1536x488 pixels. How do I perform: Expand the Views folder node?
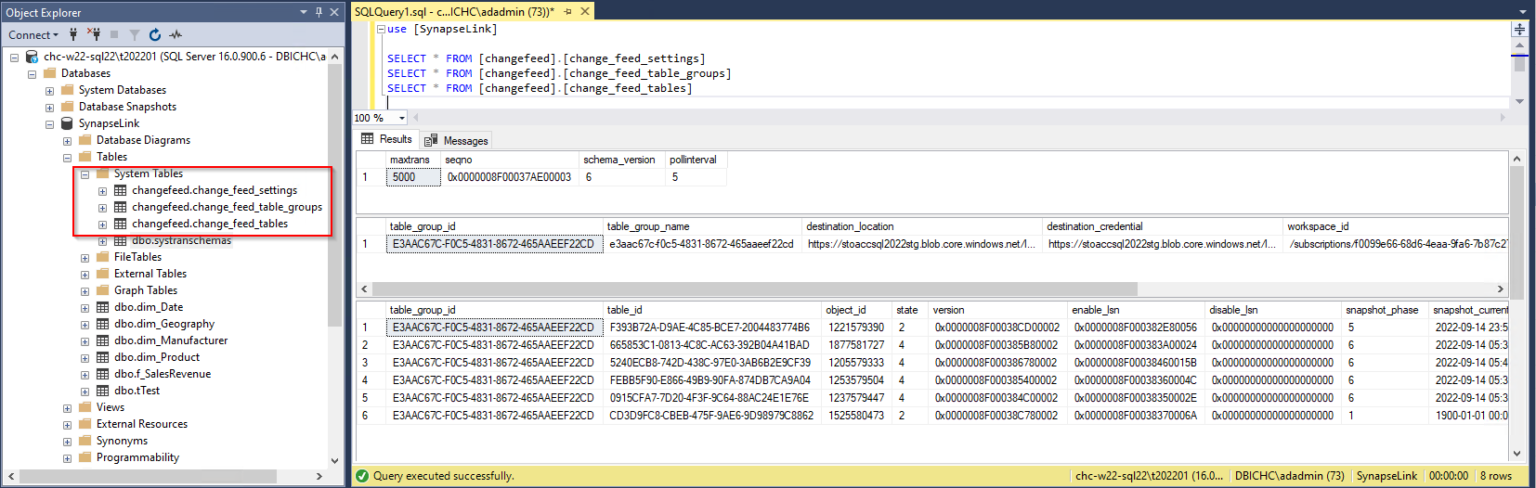[x=67, y=407]
